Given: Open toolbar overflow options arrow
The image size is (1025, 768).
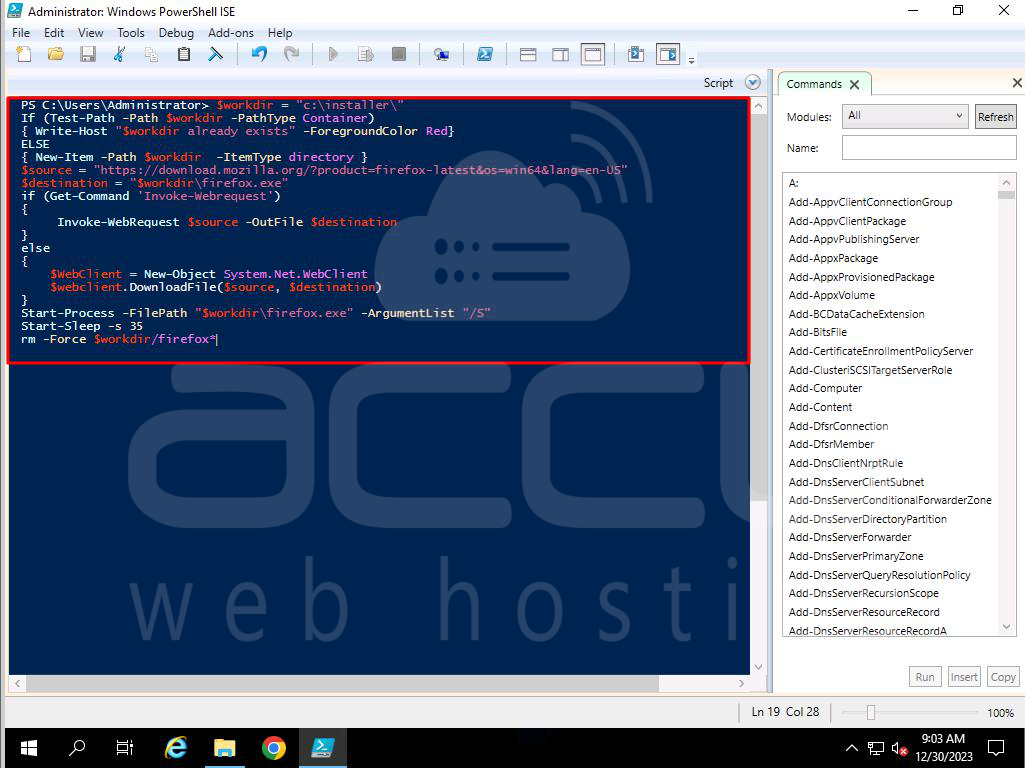Looking at the screenshot, I should [x=691, y=61].
